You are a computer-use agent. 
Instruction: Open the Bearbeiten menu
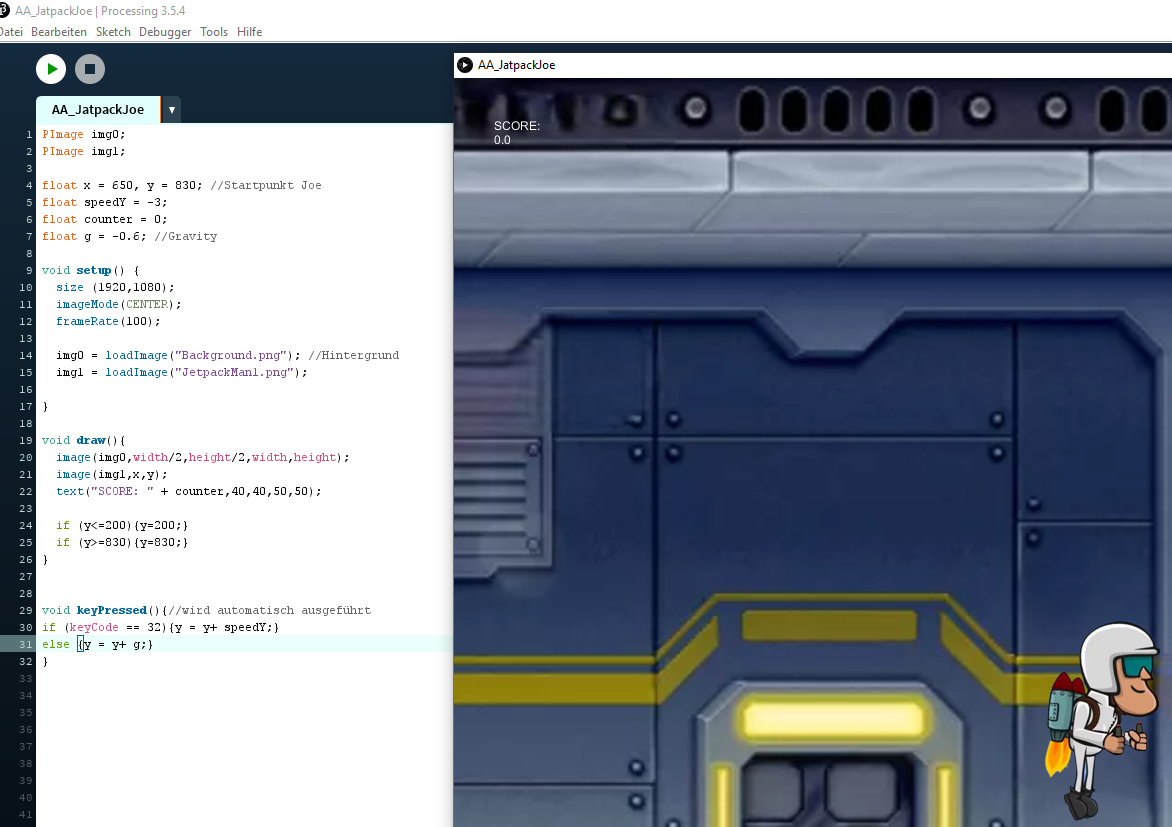[58, 31]
